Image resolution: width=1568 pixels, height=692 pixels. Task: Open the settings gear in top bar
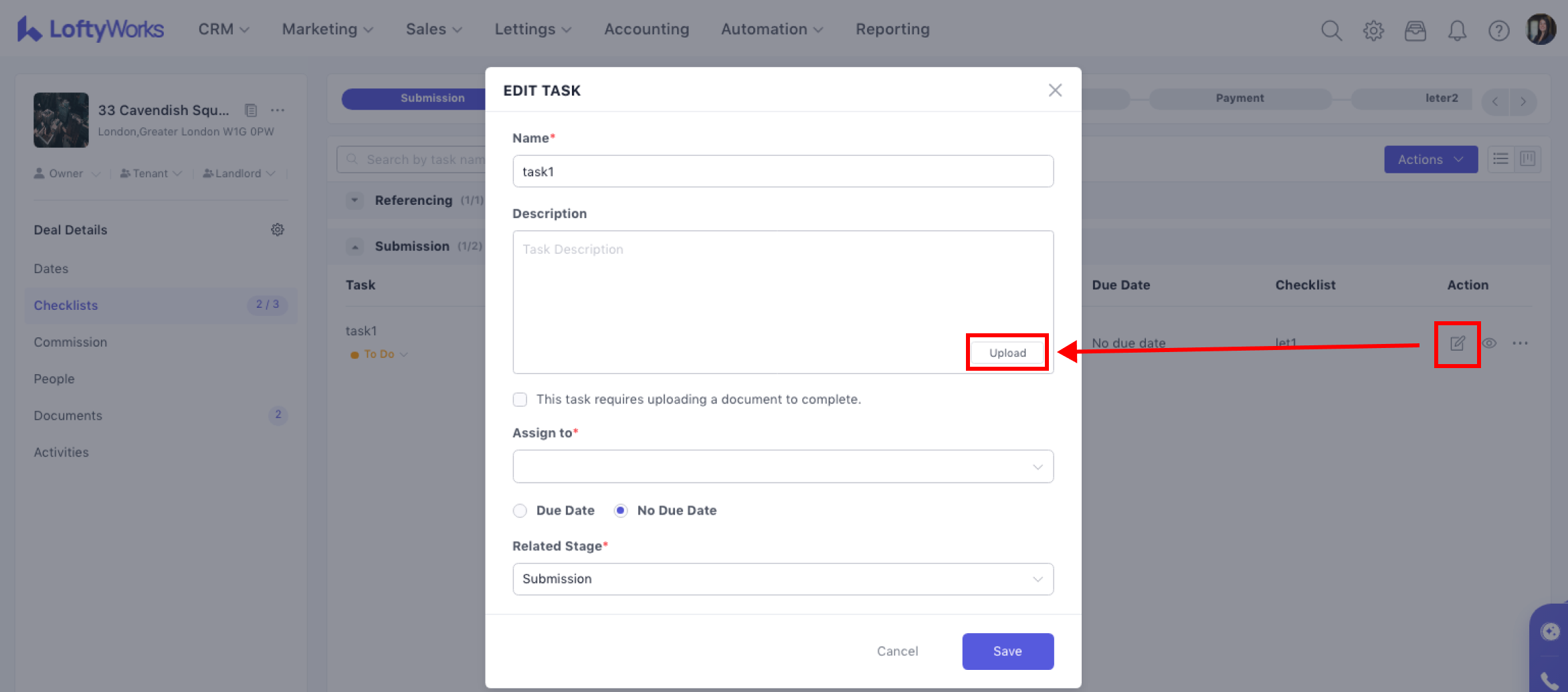(x=1373, y=30)
